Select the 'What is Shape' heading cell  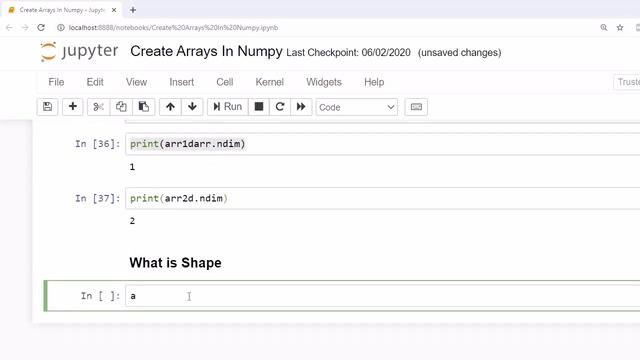(176, 263)
